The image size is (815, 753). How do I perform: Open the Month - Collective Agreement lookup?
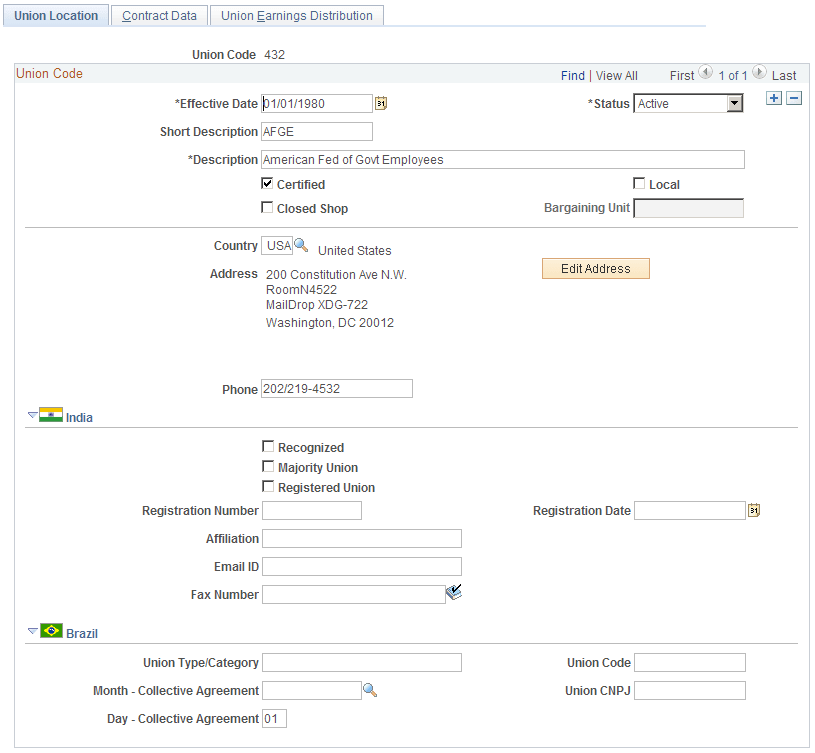tap(369, 690)
